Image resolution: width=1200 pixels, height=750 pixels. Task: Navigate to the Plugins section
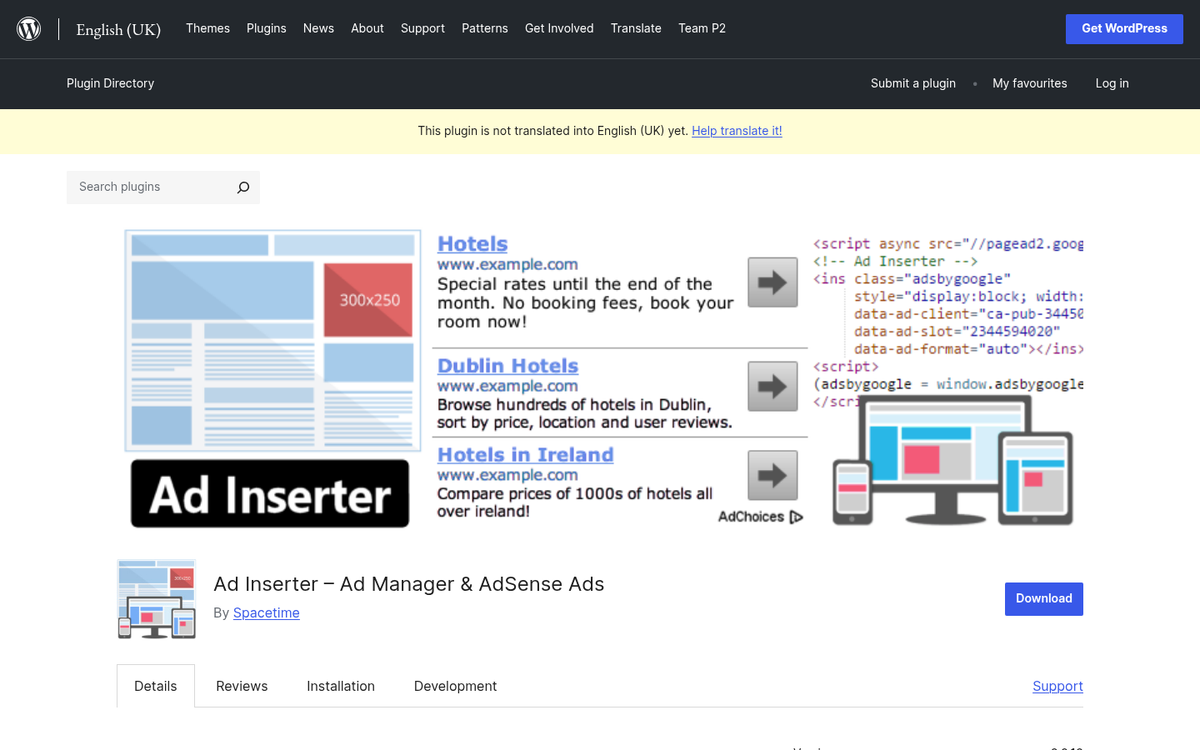coord(266,28)
